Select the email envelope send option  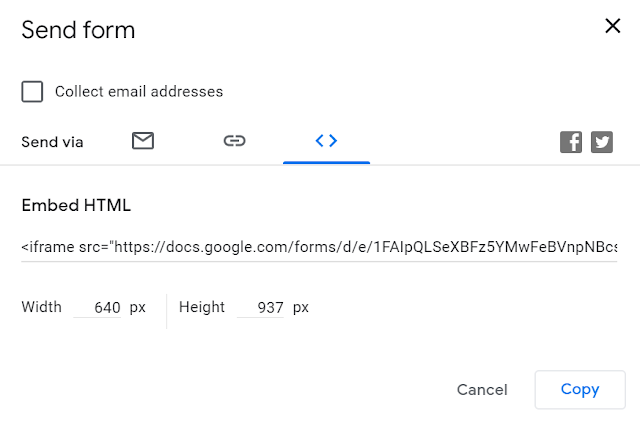point(143,141)
